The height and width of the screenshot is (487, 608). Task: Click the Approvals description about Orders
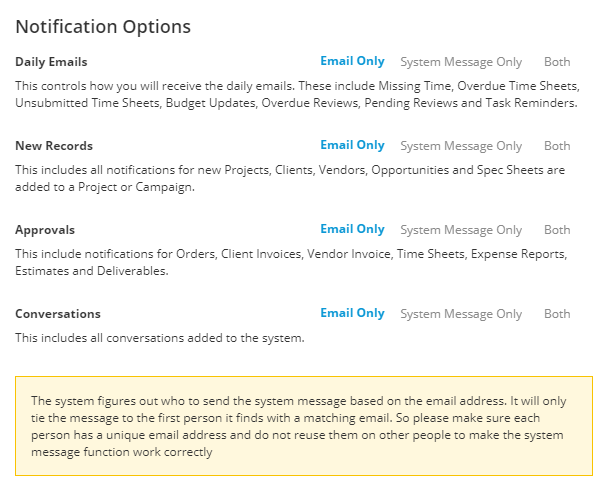[291, 262]
